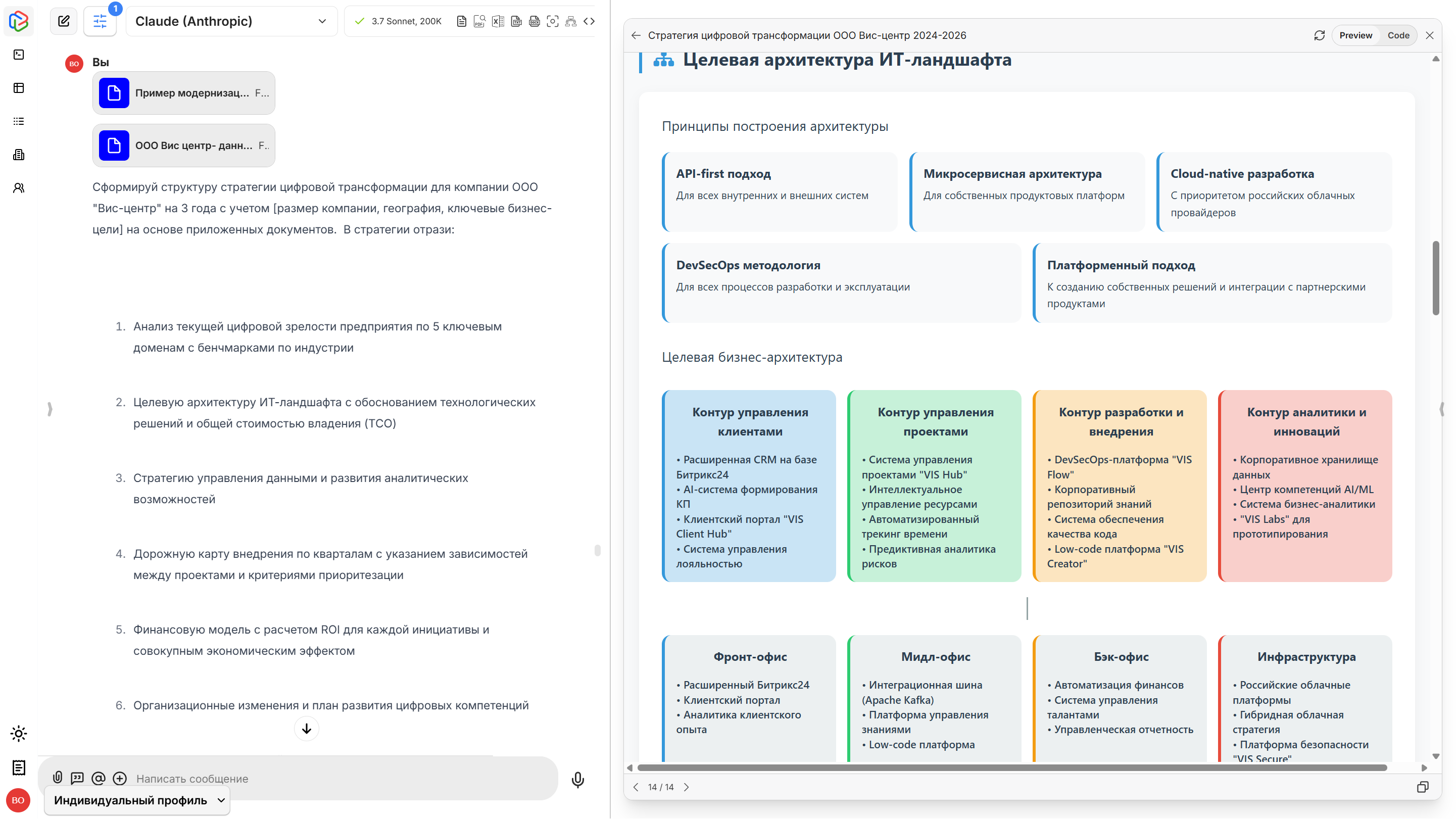Image resolution: width=1456 pixels, height=819 pixels.
Task: Start voice input with the microphone icon
Action: pos(577,780)
